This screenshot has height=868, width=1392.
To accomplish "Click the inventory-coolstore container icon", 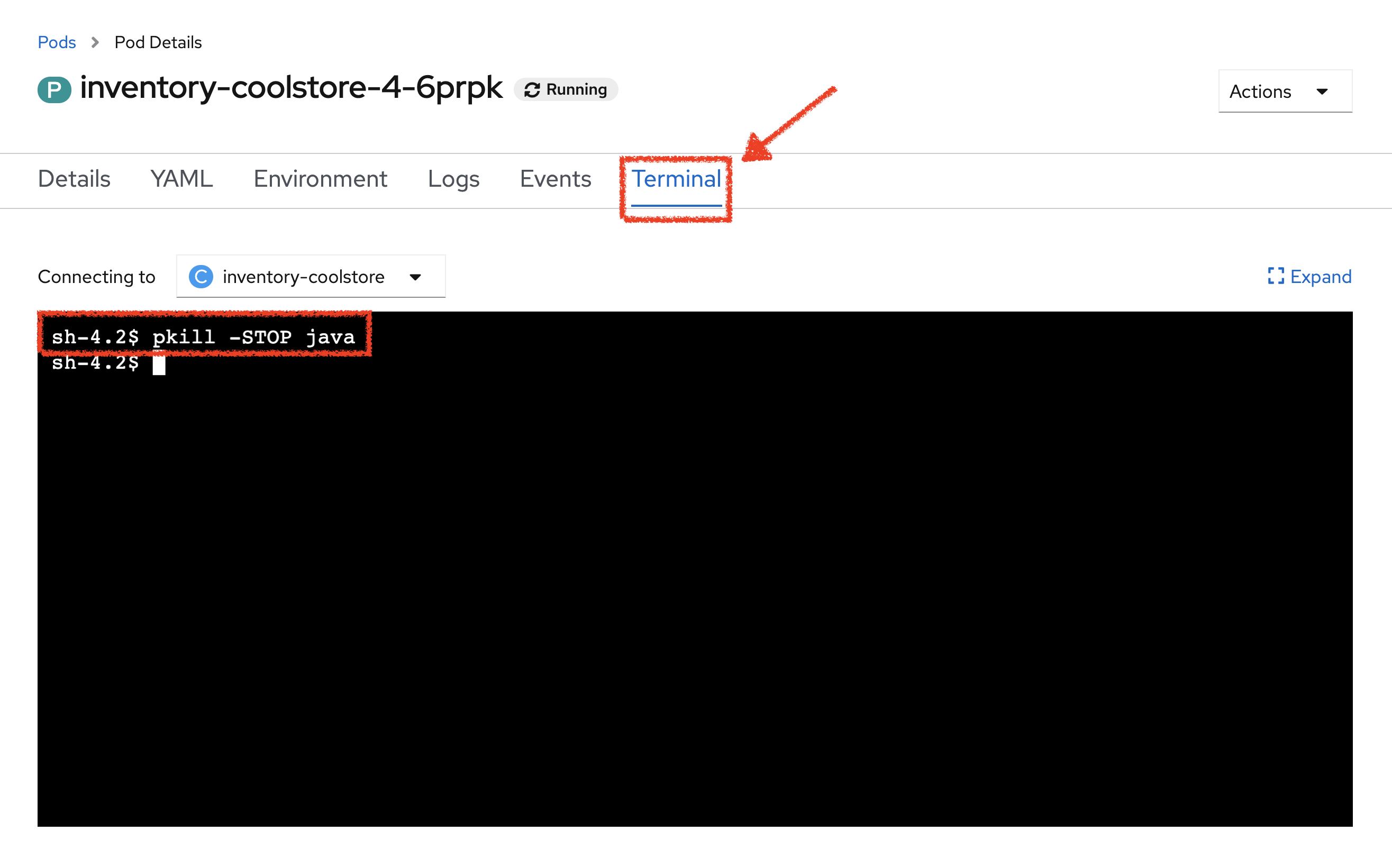I will point(201,276).
